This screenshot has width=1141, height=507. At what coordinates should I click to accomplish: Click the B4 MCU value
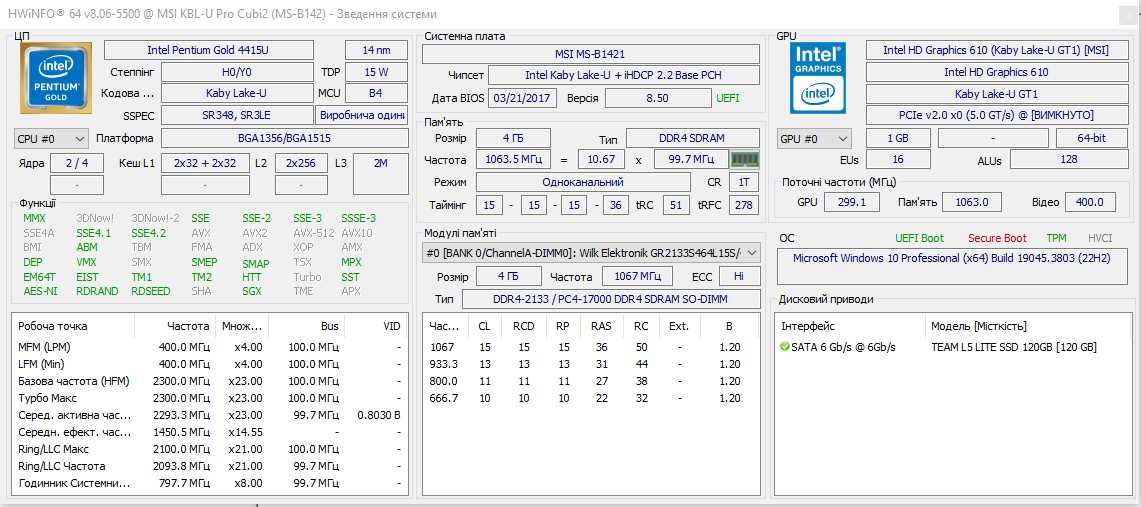(376, 93)
